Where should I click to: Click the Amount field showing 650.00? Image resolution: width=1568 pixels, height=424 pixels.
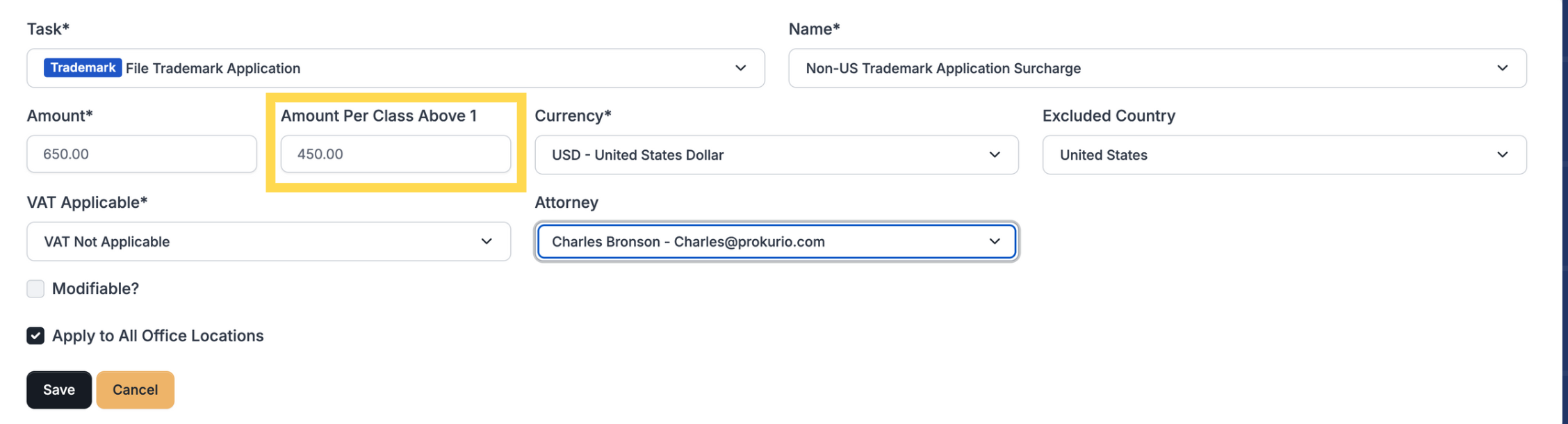click(142, 154)
